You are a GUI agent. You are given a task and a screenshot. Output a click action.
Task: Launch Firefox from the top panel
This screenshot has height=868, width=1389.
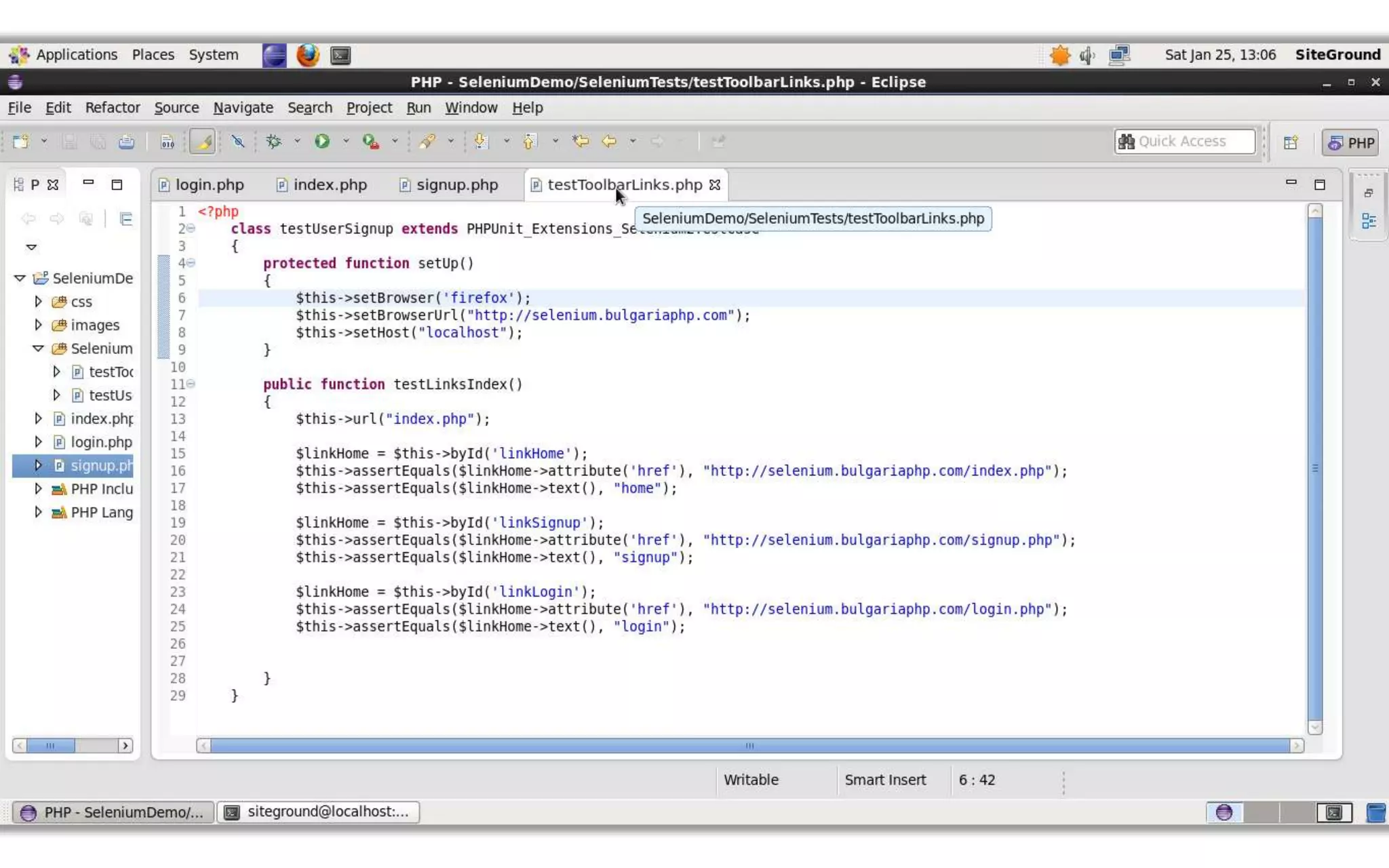307,55
